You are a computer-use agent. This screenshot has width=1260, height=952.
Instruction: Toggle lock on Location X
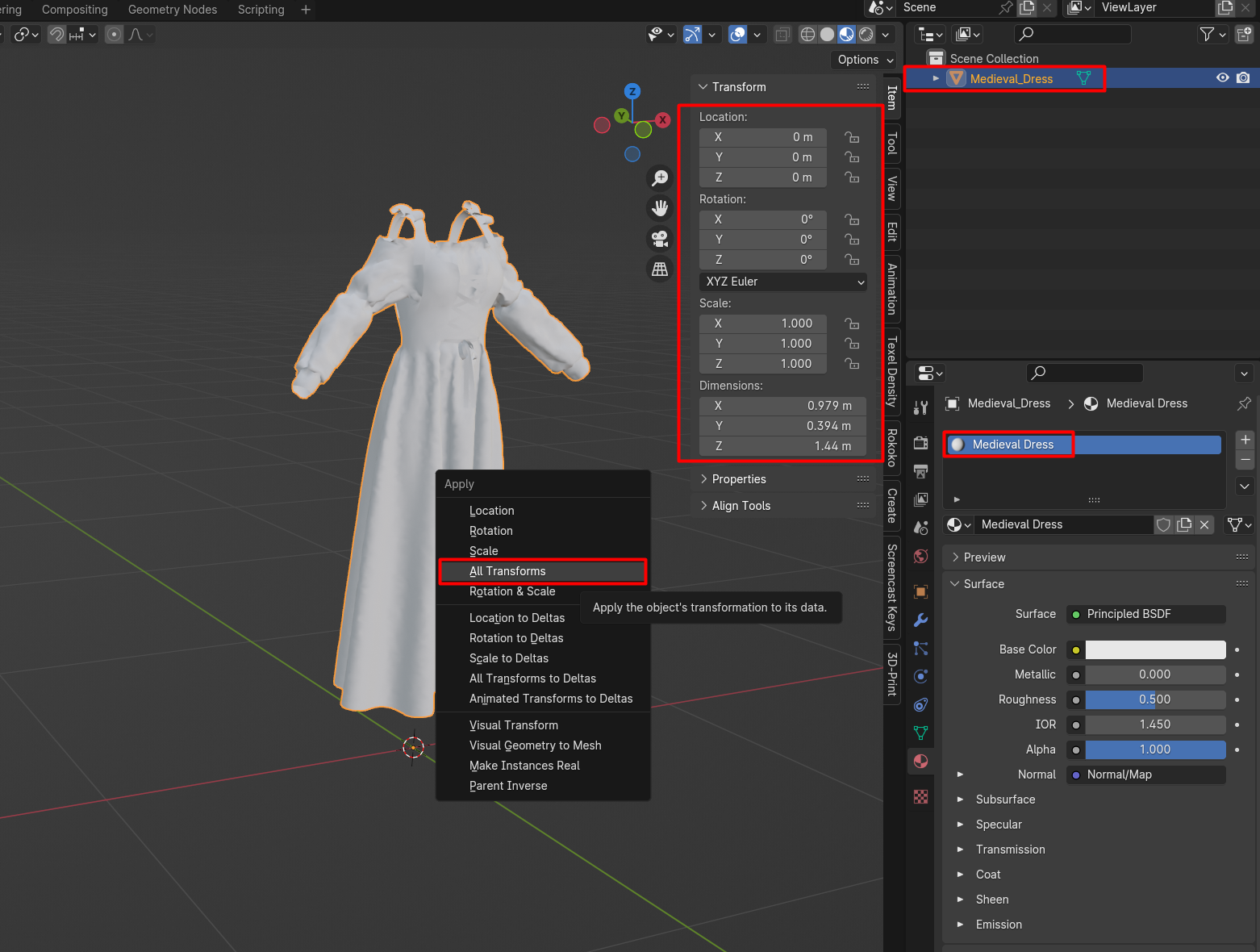pyautogui.click(x=852, y=137)
